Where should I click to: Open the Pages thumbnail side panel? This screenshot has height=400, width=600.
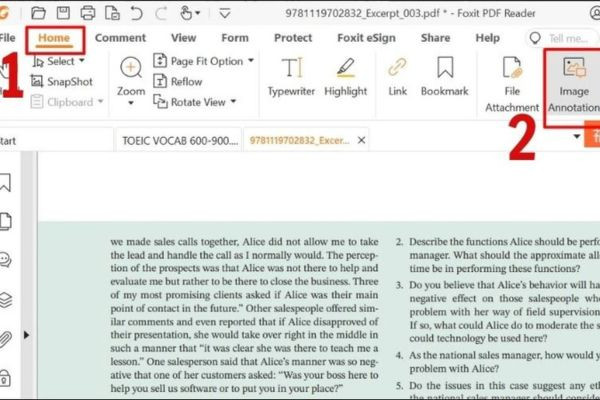(5, 221)
